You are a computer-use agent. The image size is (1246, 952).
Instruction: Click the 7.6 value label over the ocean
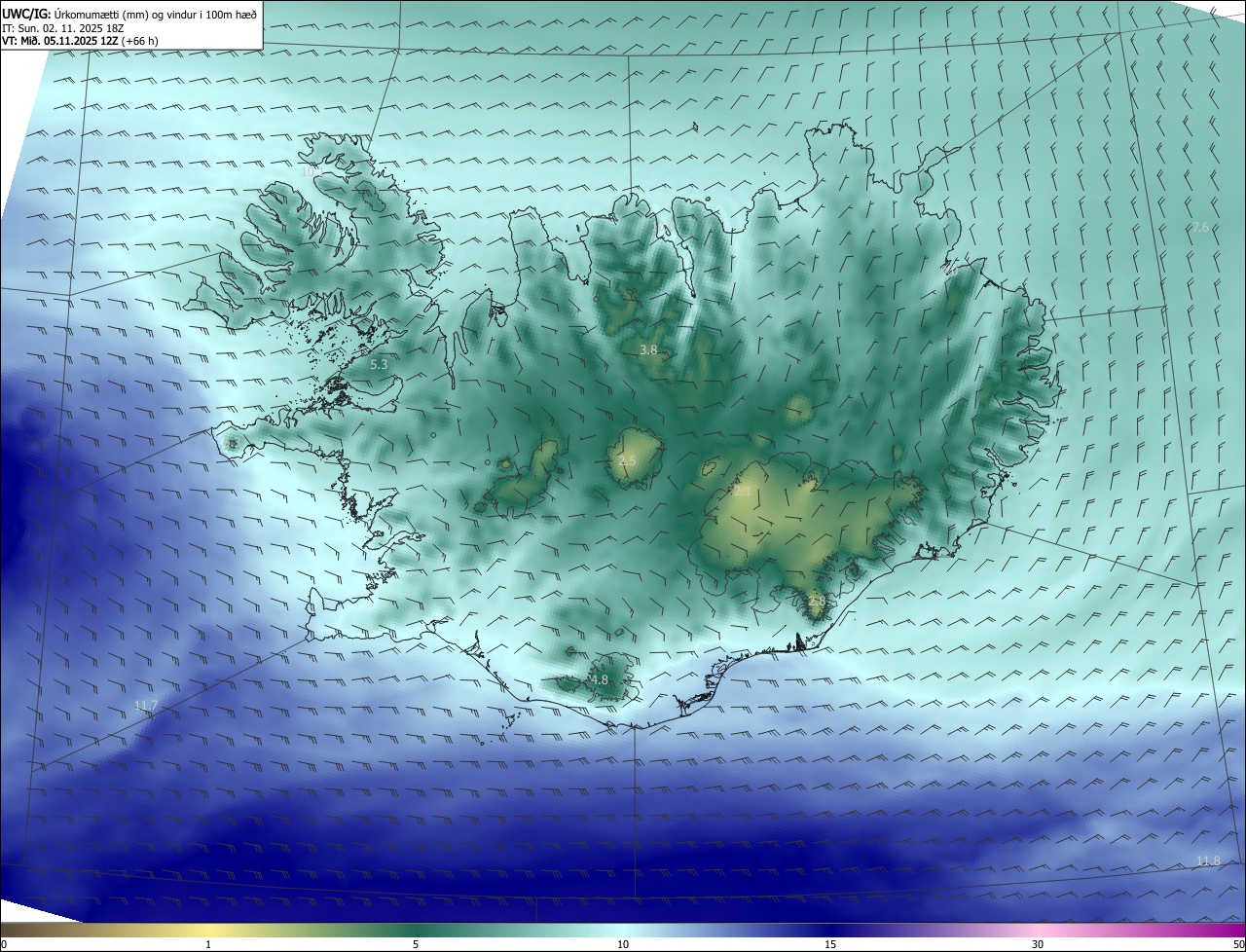tap(1200, 228)
